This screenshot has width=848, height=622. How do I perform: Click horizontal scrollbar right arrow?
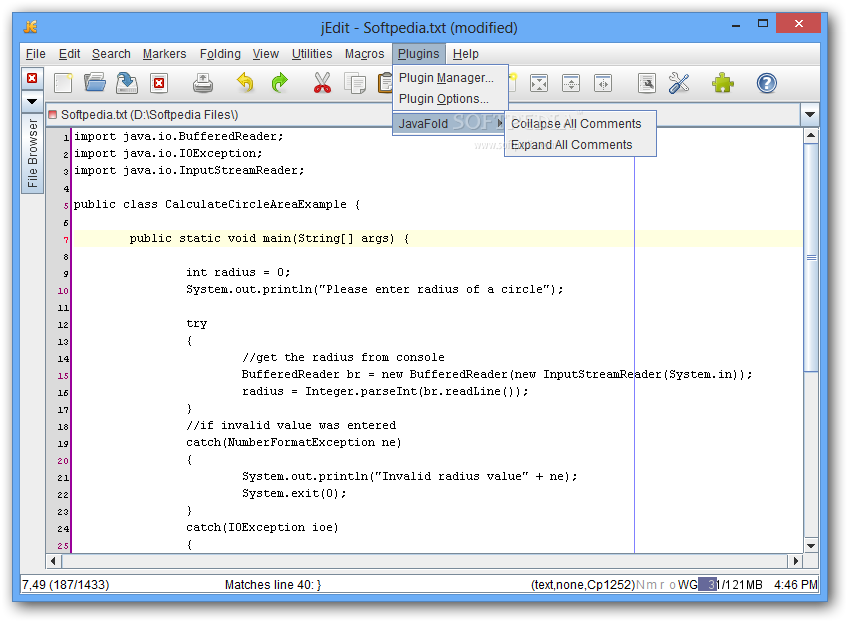point(795,561)
